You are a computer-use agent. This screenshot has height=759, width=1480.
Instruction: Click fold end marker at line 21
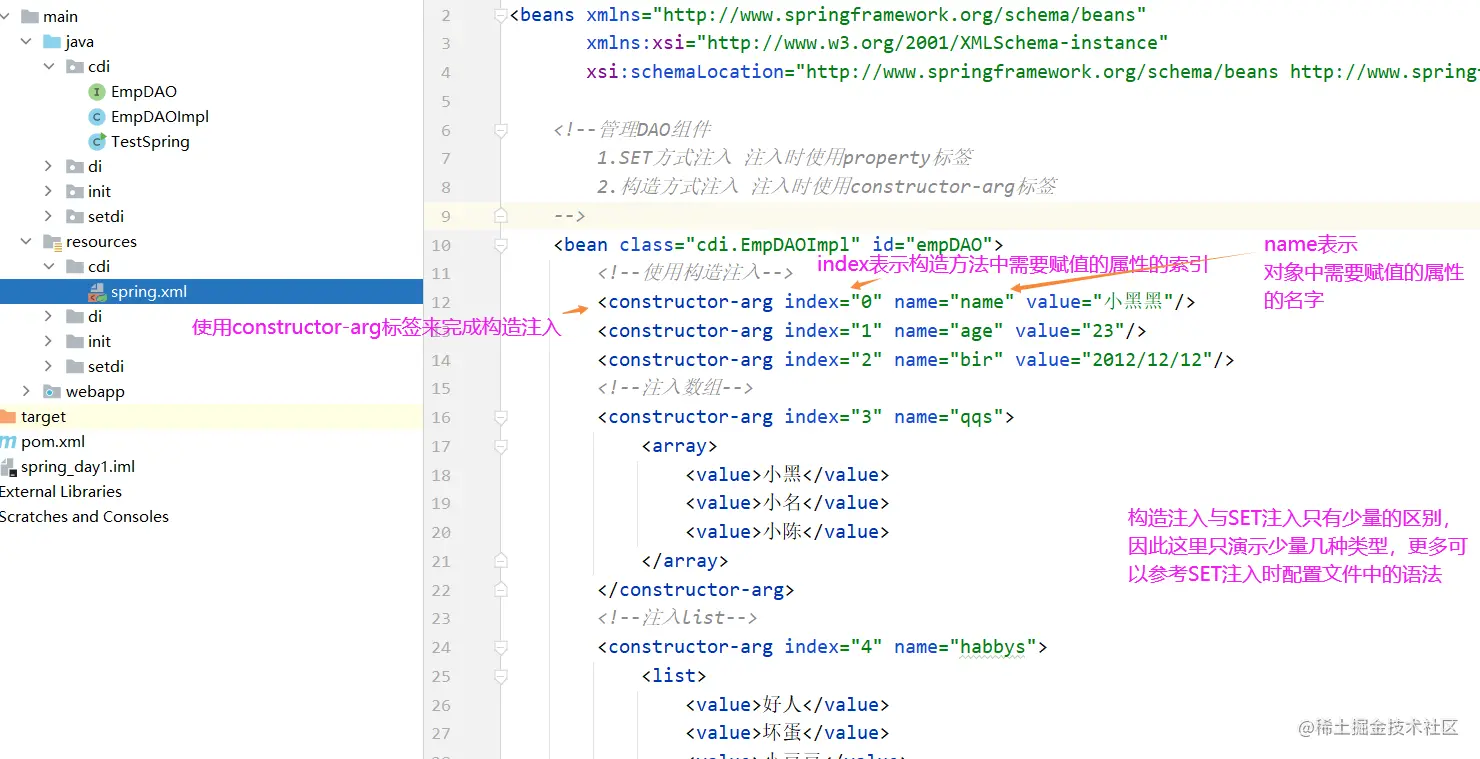pyautogui.click(x=501, y=561)
